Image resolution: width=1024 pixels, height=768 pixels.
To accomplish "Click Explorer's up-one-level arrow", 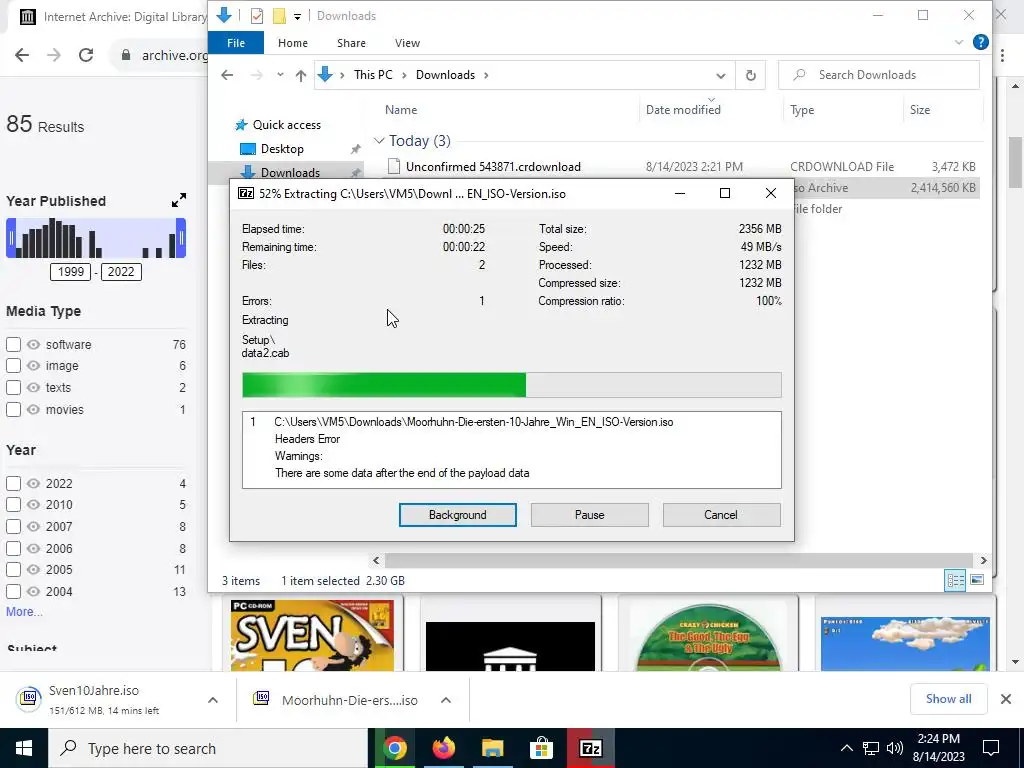I will [x=300, y=75].
